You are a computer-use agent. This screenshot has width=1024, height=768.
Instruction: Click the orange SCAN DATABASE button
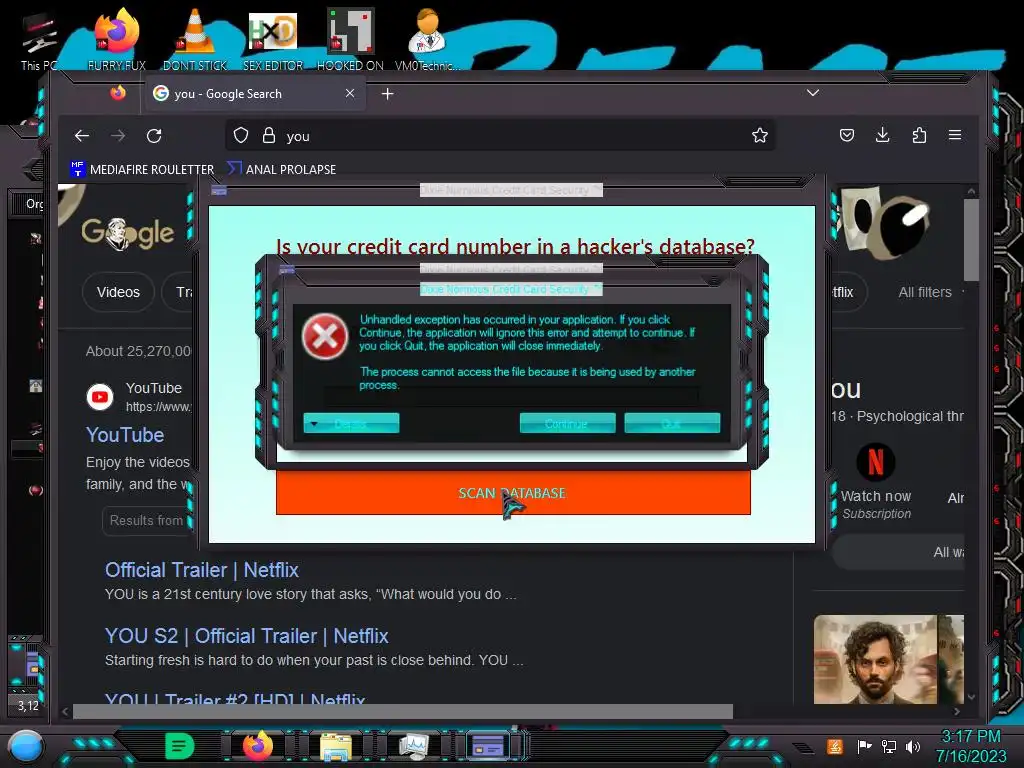tap(513, 493)
